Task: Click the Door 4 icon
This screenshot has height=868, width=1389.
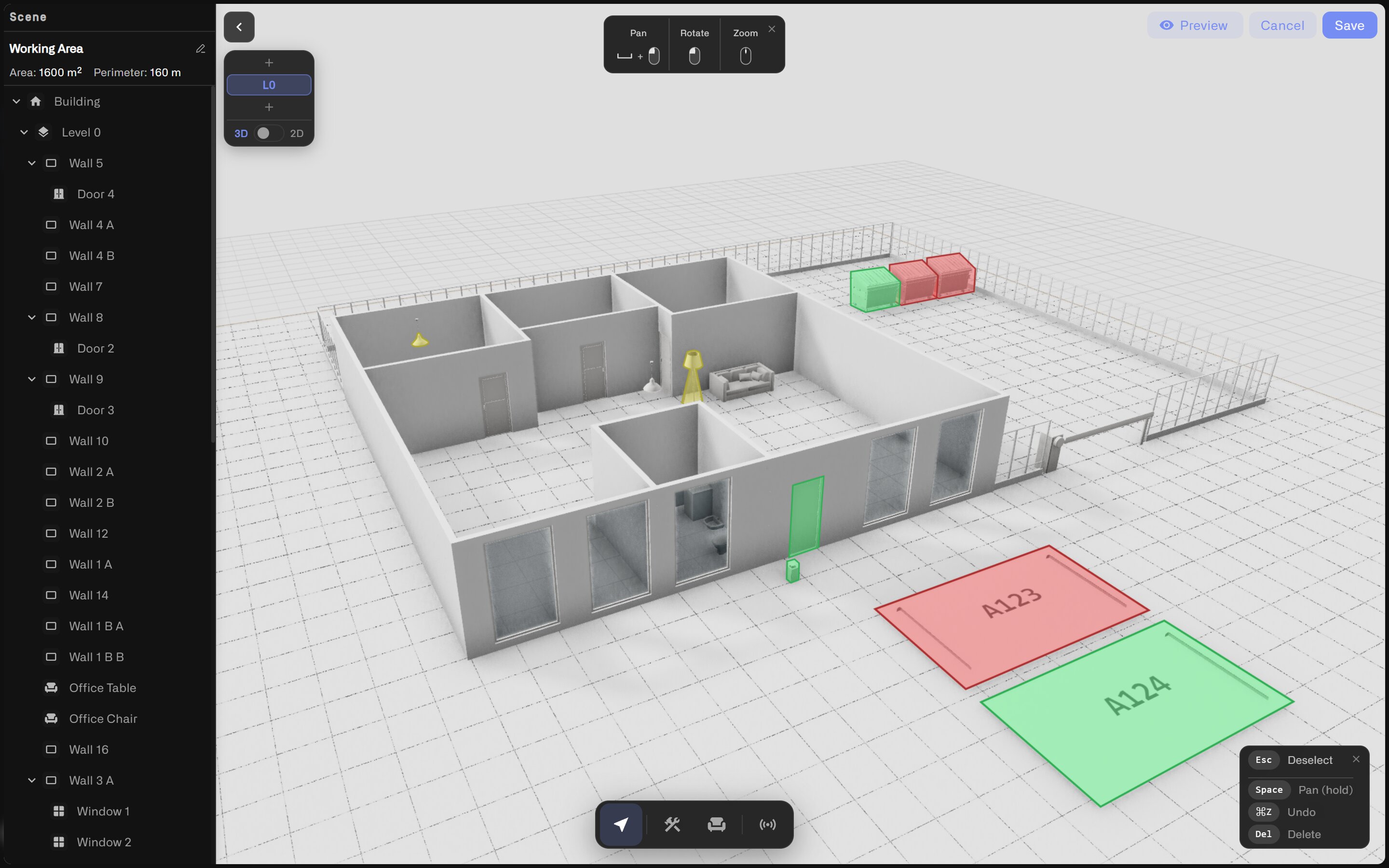Action: 58,194
